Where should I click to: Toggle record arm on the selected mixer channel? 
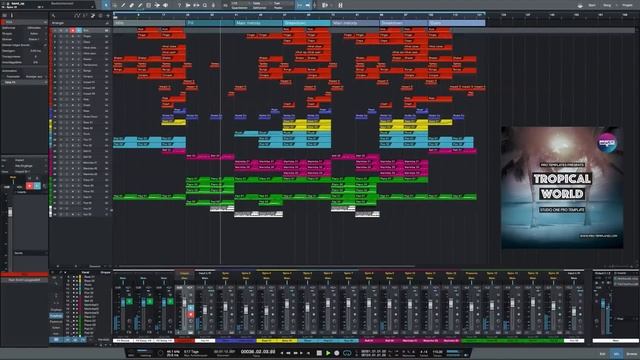pos(191,315)
